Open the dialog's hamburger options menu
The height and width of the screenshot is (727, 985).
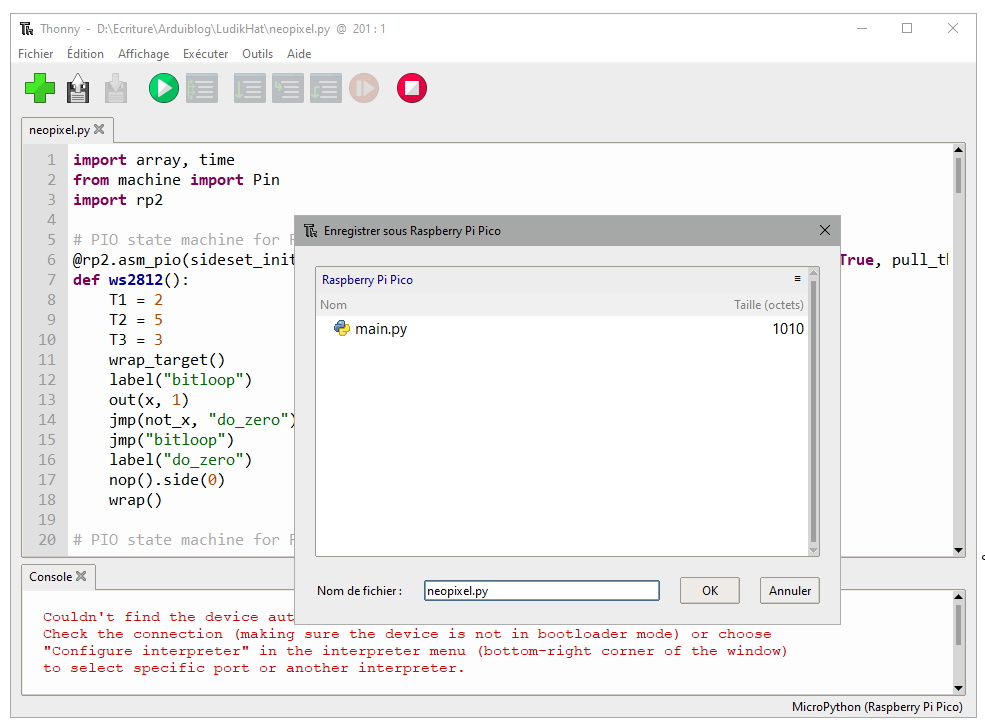[x=797, y=279]
